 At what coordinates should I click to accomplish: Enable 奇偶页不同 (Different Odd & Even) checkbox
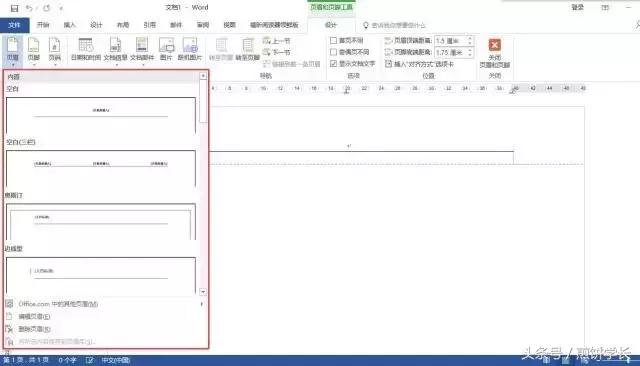[333, 52]
